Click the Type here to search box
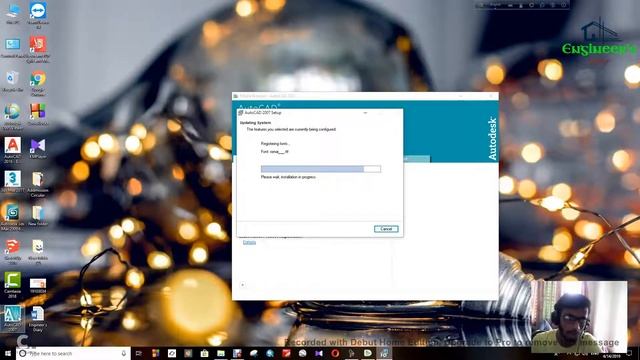640x360 pixels. pos(73,353)
